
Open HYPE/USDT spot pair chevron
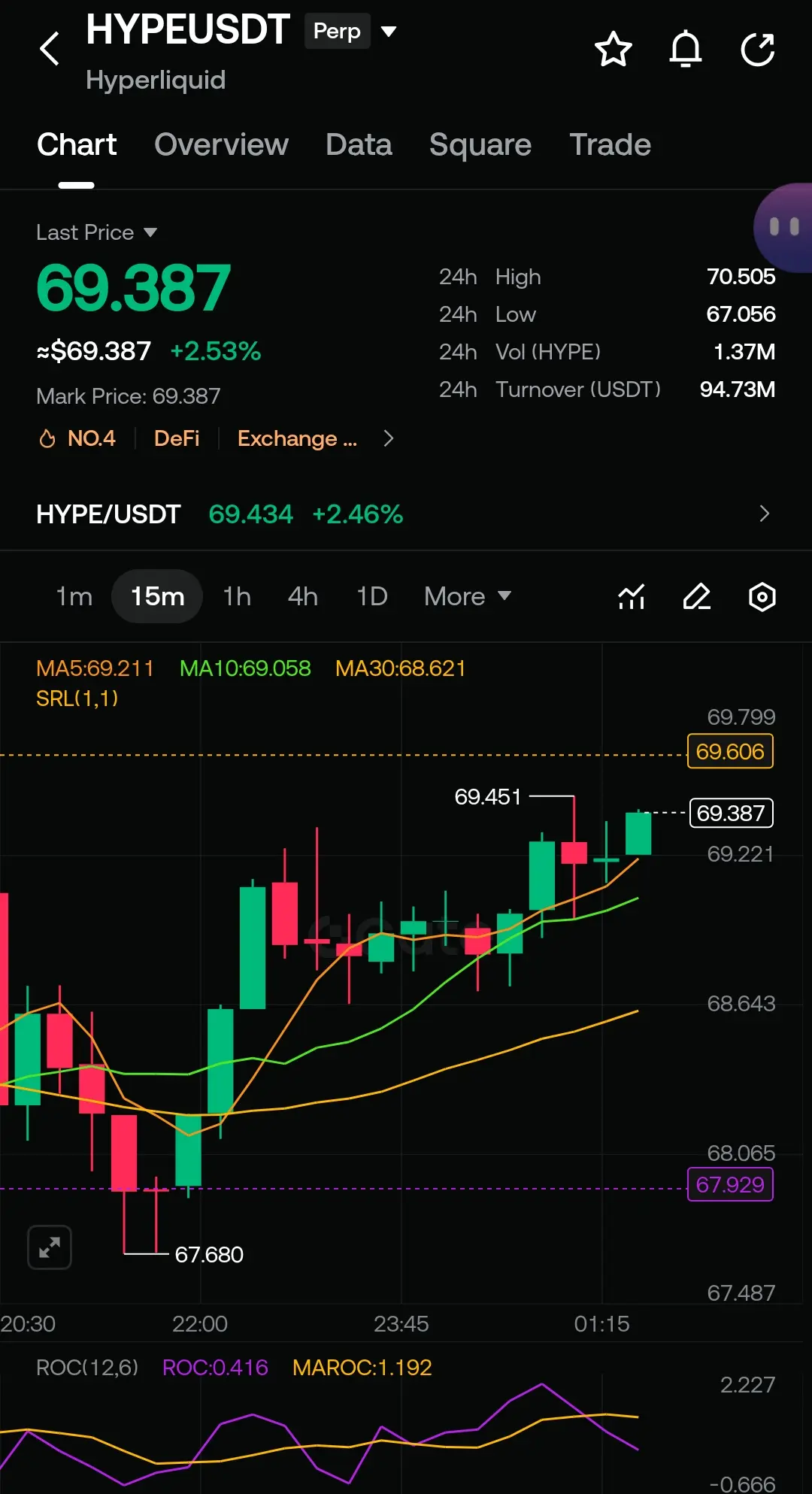tap(765, 514)
